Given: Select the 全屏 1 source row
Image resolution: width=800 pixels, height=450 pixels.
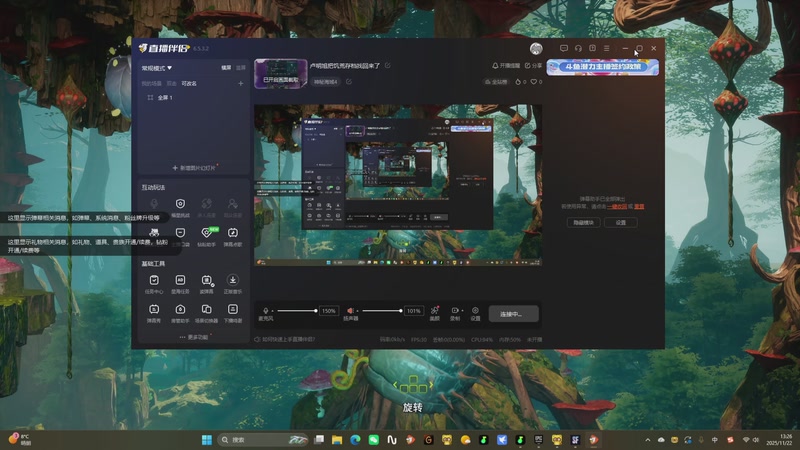Looking at the screenshot, I should 194,97.
